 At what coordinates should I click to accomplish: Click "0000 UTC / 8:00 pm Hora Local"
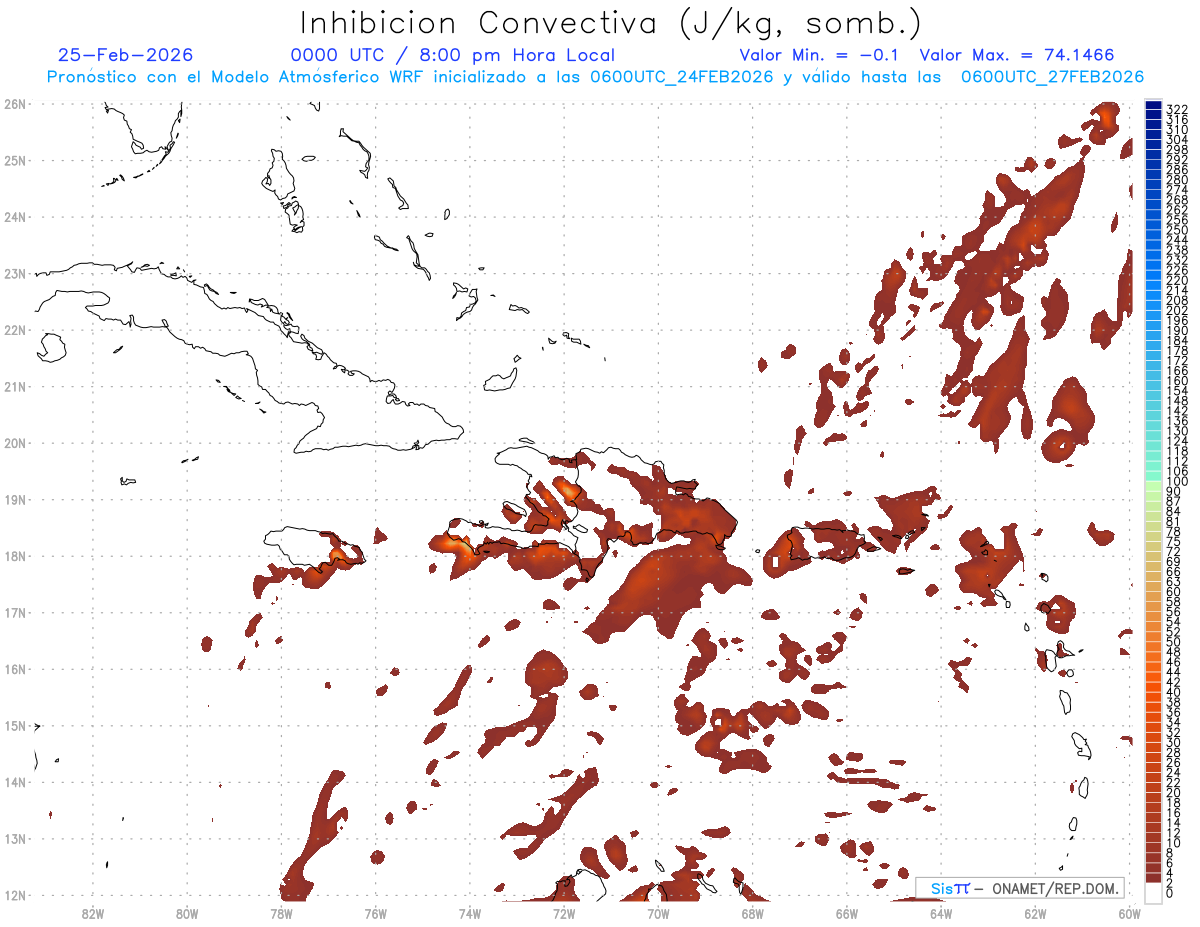[453, 55]
